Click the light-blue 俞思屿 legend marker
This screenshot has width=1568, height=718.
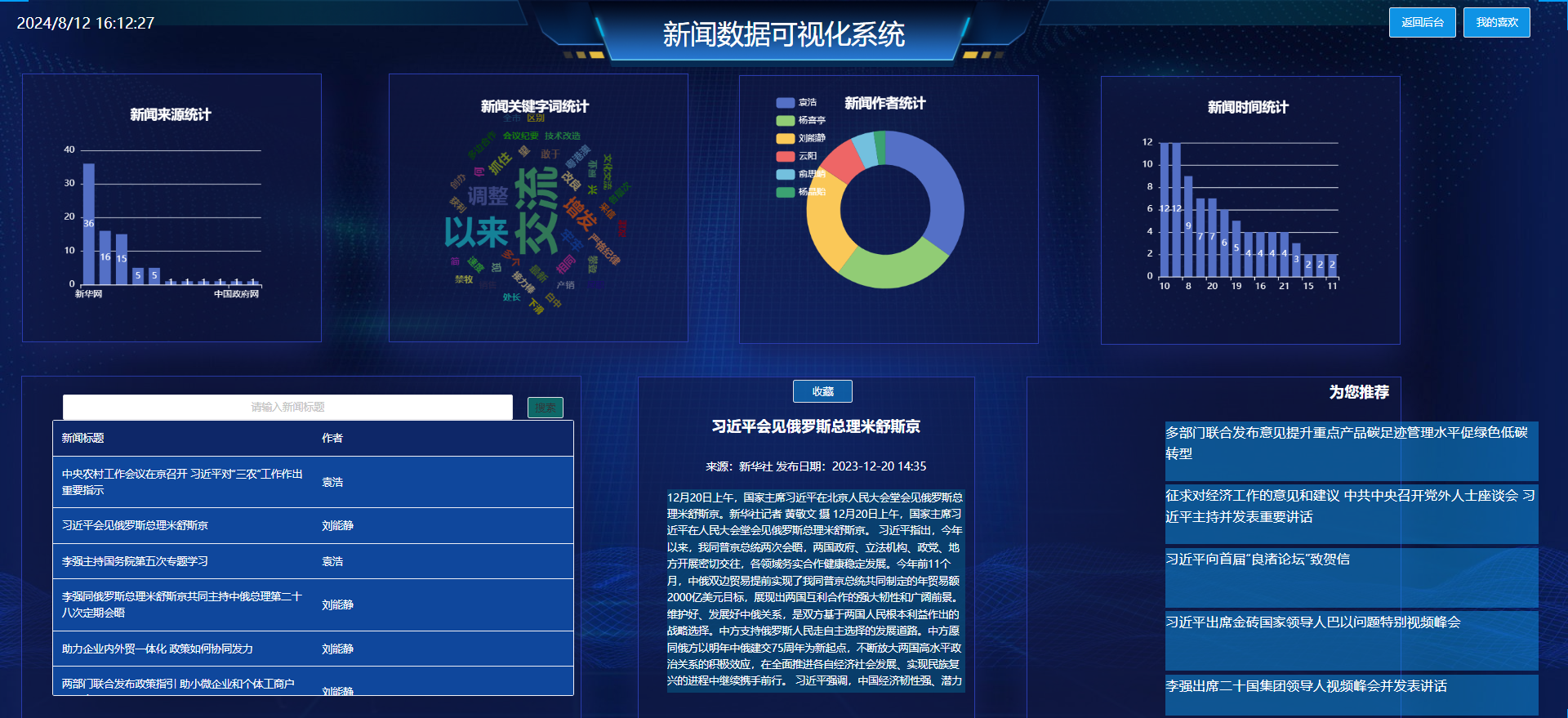pyautogui.click(x=785, y=174)
